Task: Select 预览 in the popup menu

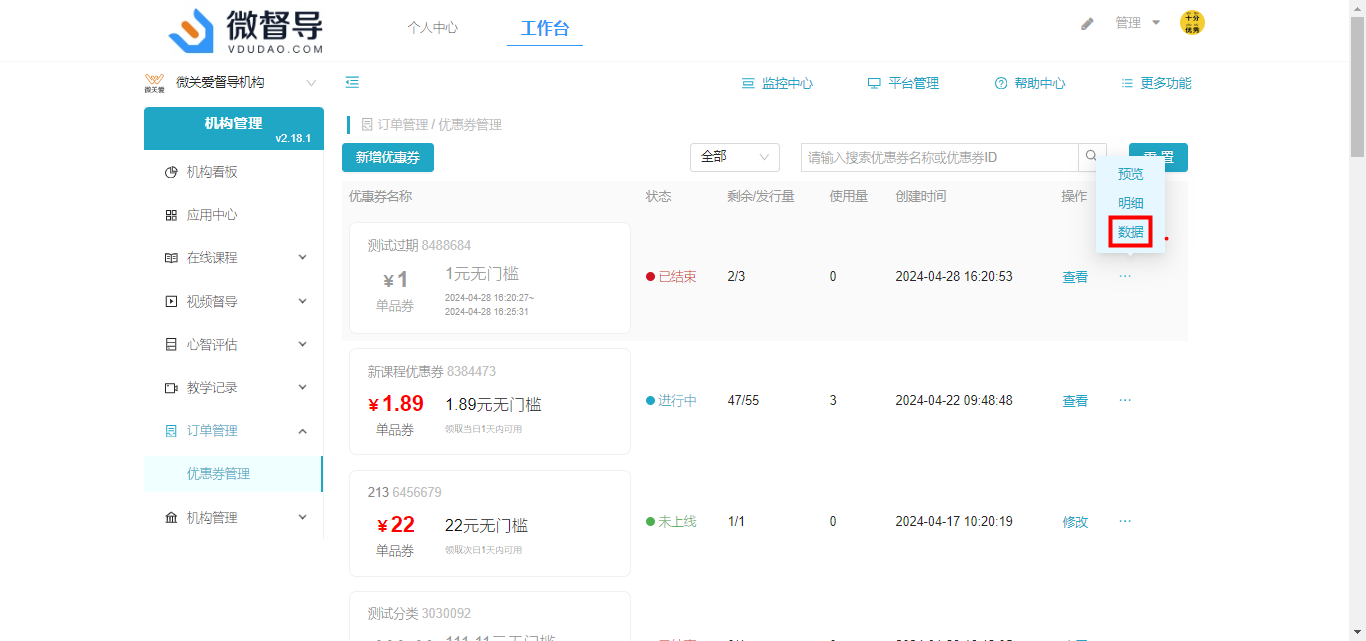Action: coord(1131,174)
